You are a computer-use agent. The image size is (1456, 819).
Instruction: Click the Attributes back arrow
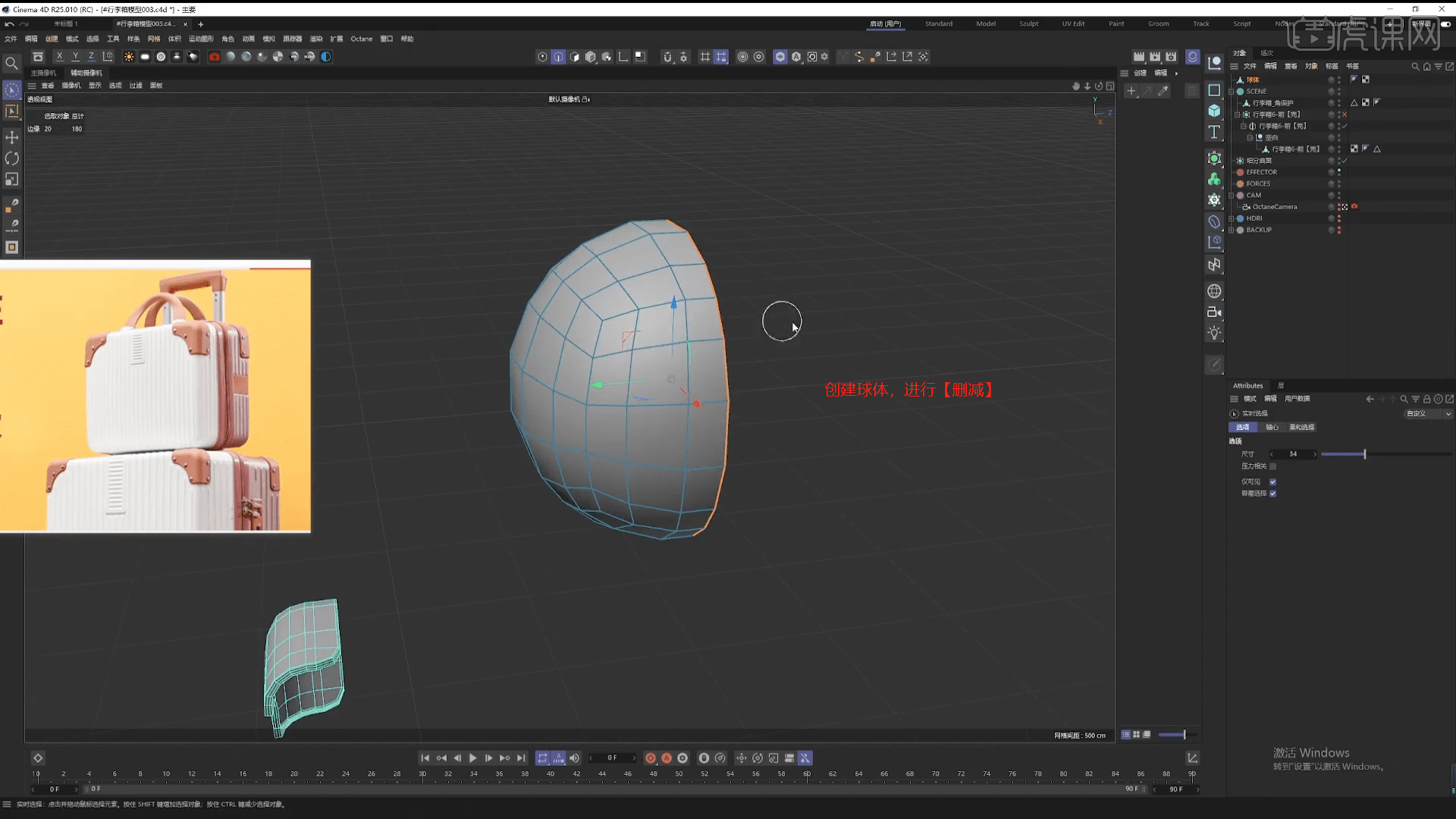1370,399
